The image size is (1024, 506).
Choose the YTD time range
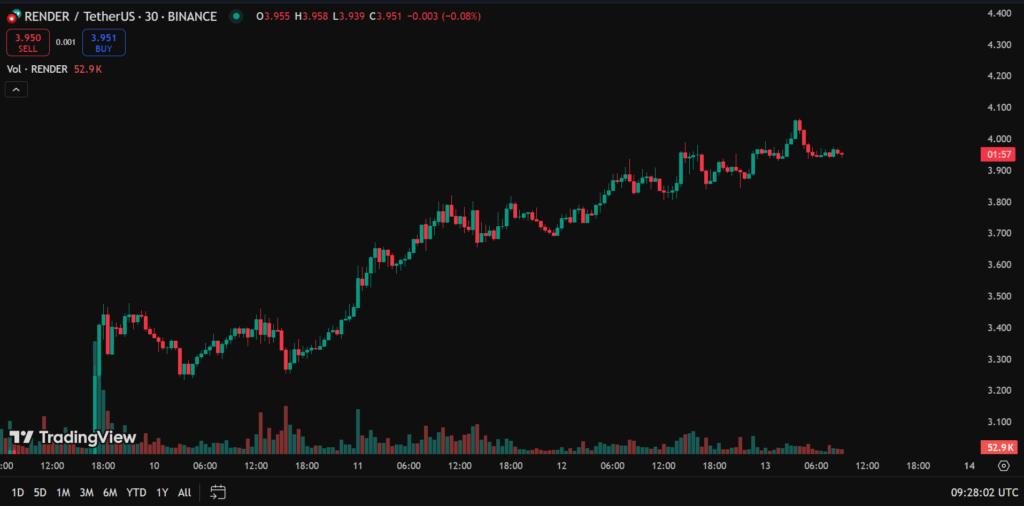pyautogui.click(x=136, y=492)
